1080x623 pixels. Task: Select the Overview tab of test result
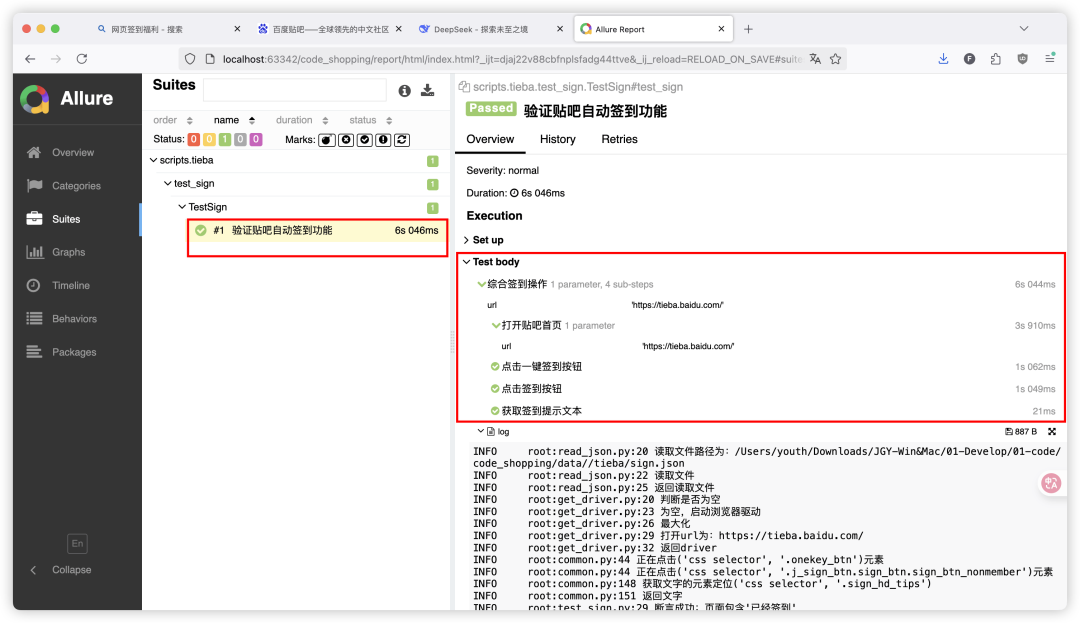coord(490,139)
